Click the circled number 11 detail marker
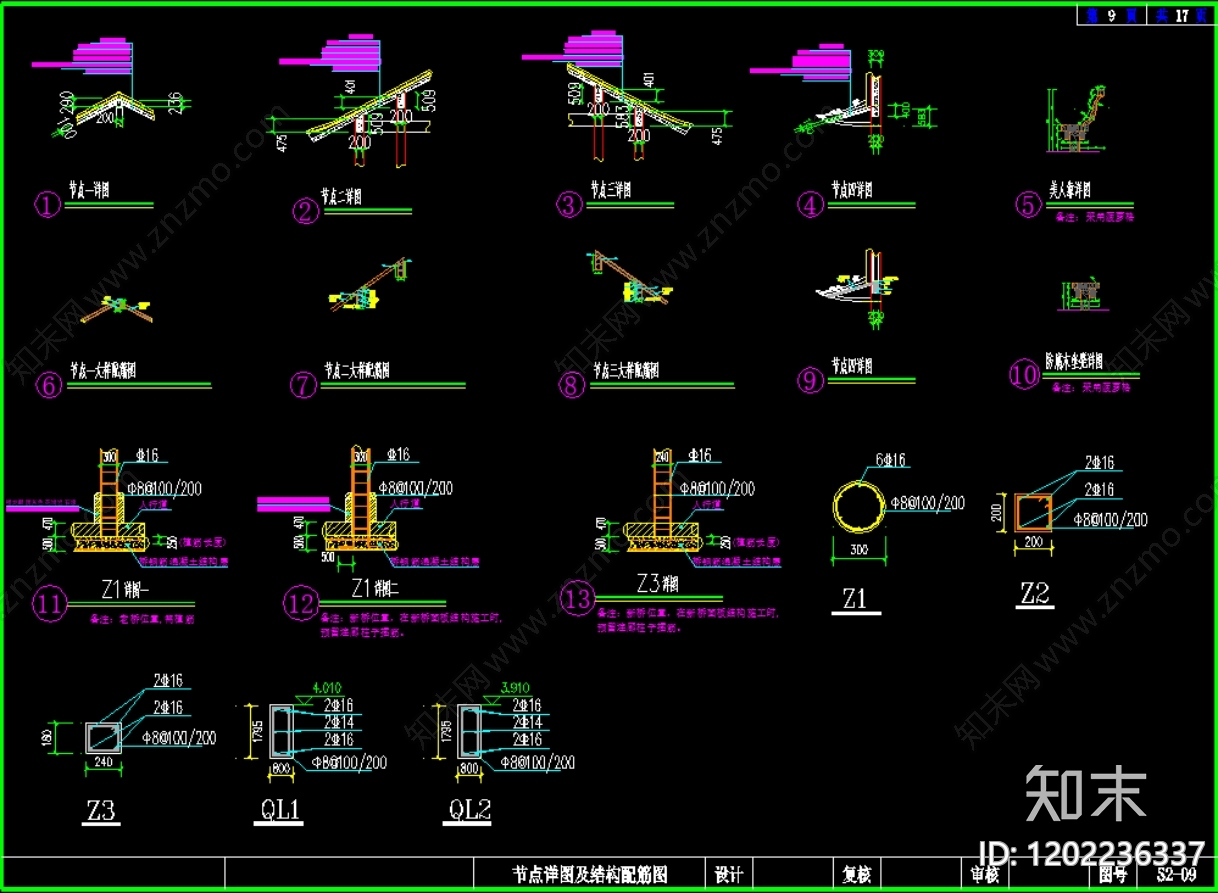1218x893 pixels. pos(49,604)
